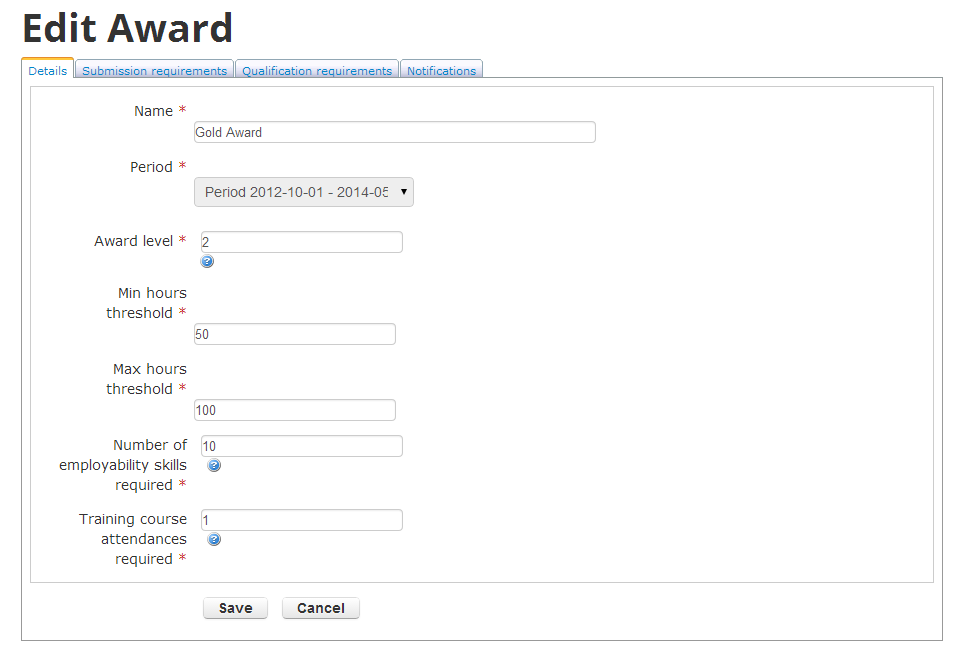Focus the Name field with Gold Award
Image resolution: width=960 pixels, height=659 pixels.
(395, 132)
